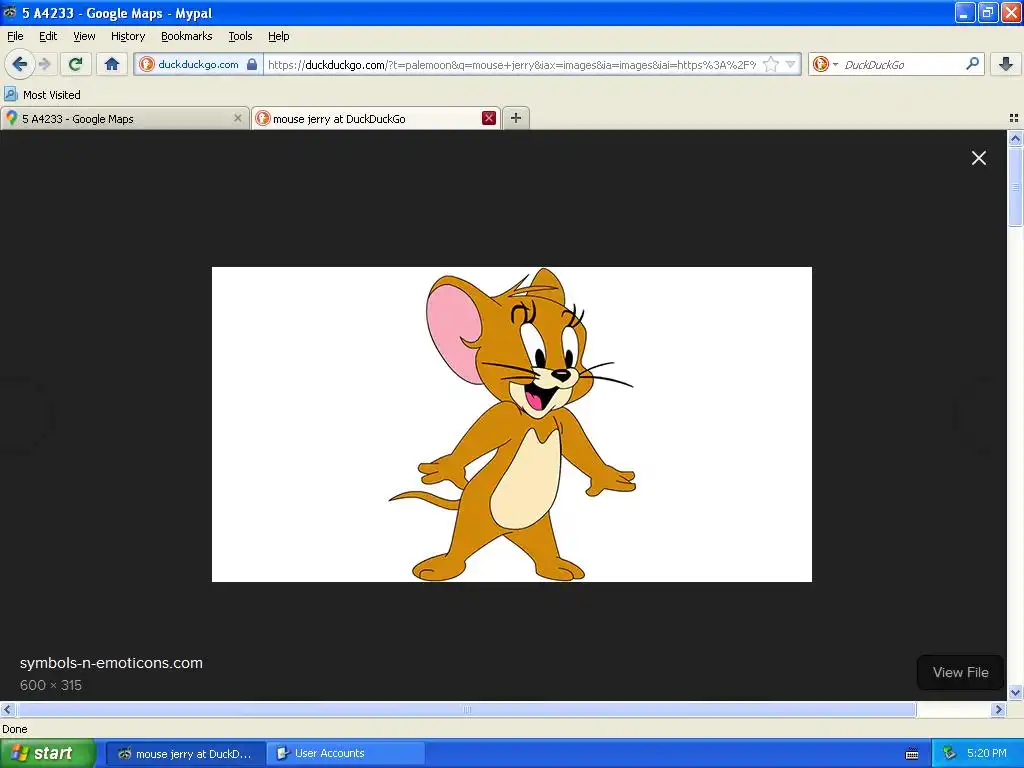
Task: Open the History menu
Action: click(128, 36)
